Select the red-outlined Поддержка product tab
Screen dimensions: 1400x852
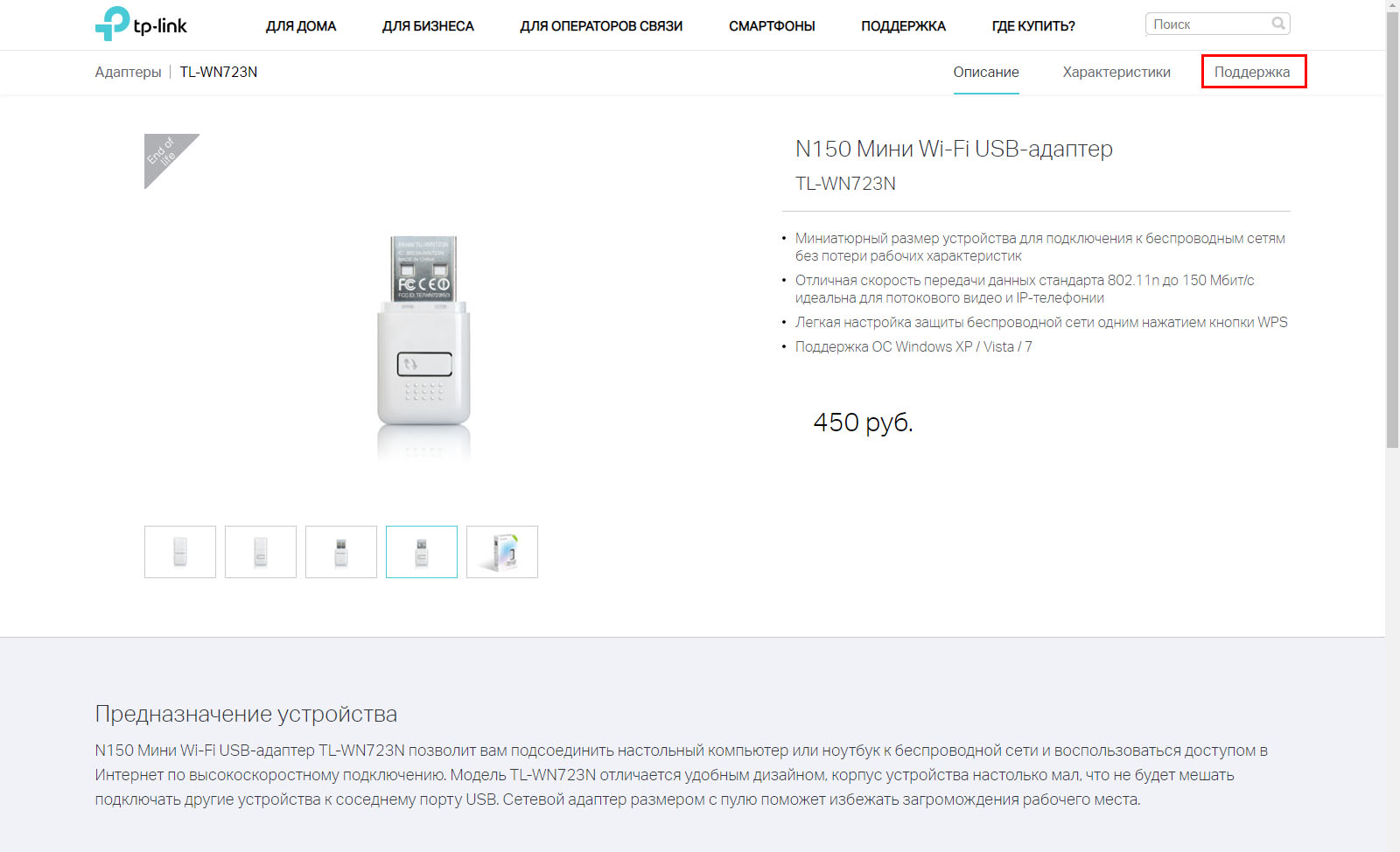point(1252,72)
